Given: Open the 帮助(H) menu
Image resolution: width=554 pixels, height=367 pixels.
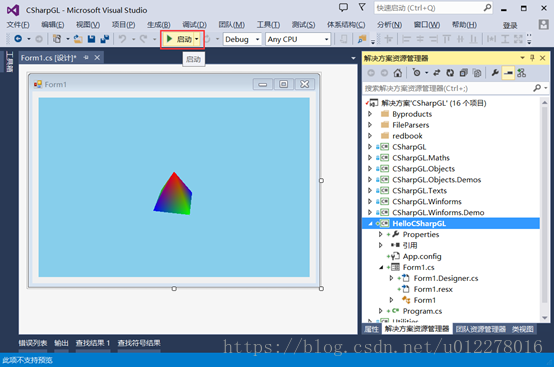Looking at the screenshot, I should pos(464,25).
